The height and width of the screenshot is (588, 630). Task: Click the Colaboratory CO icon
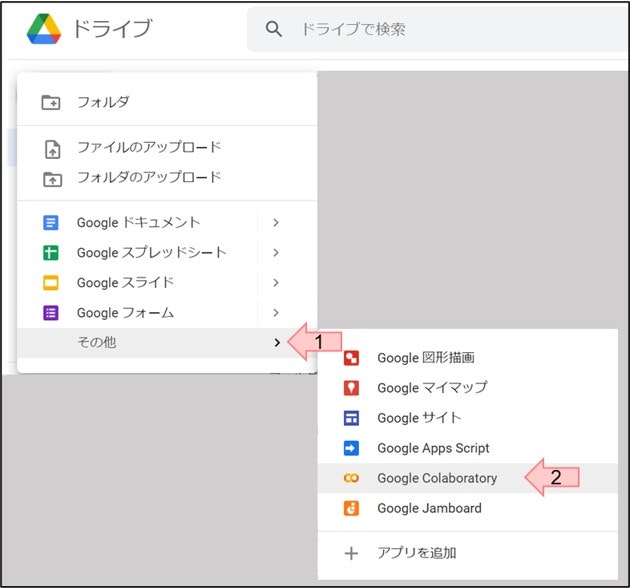coord(352,478)
